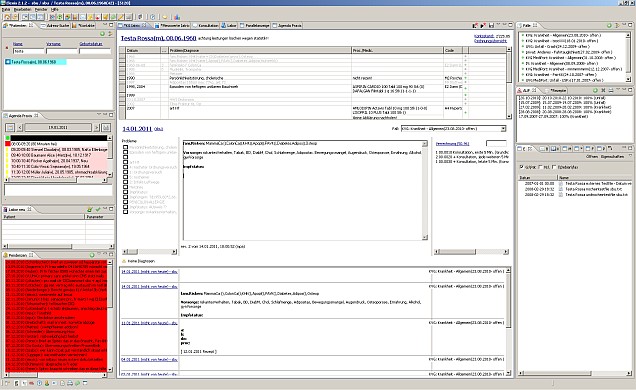Add new AUF entry with green plus

coord(595,90)
